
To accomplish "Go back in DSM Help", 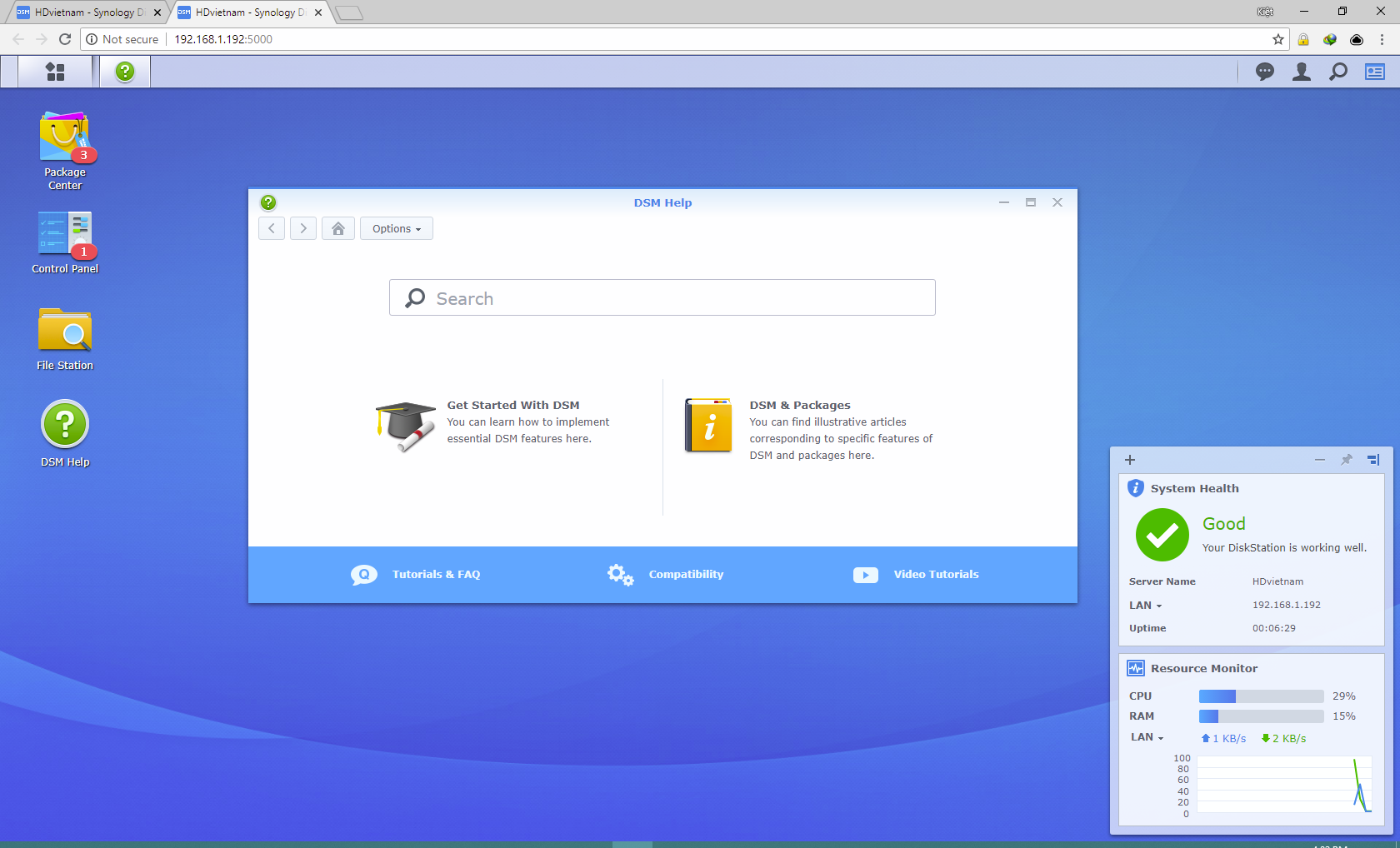I will (x=272, y=228).
